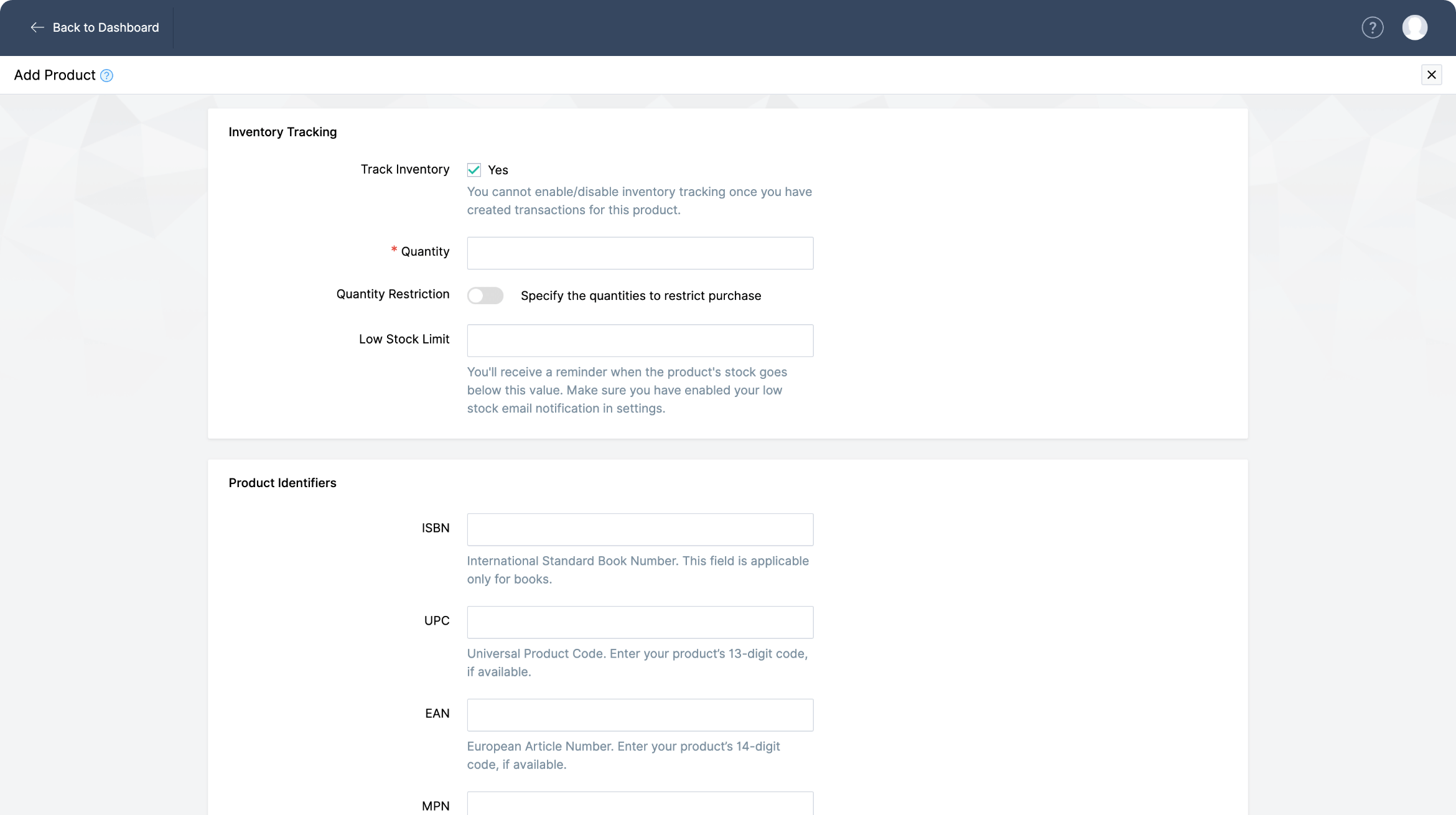Click help icon beside Add Product title

pyautogui.click(x=106, y=76)
